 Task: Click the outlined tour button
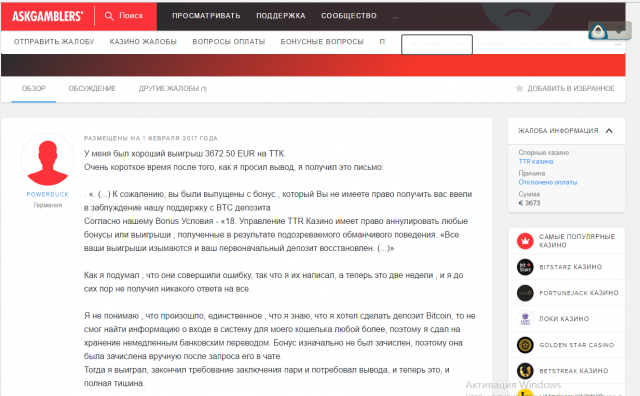coord(437,44)
